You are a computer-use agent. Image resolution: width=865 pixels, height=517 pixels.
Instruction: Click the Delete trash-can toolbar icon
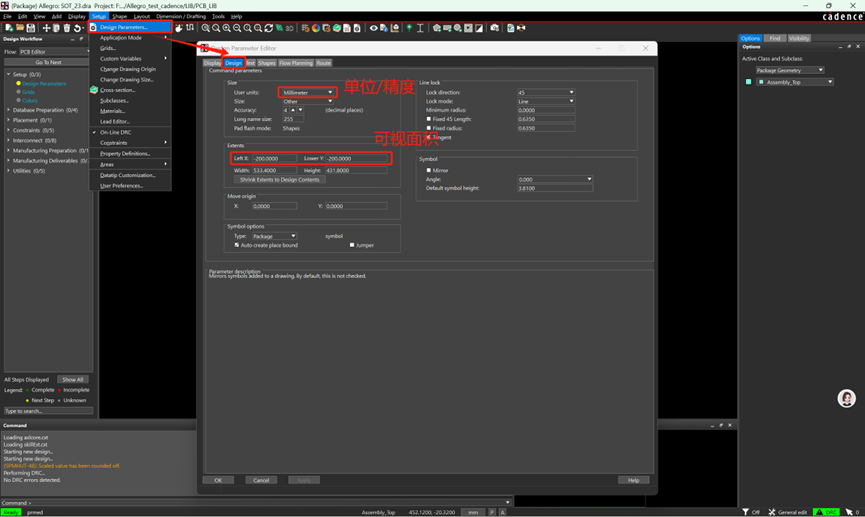pos(67,28)
